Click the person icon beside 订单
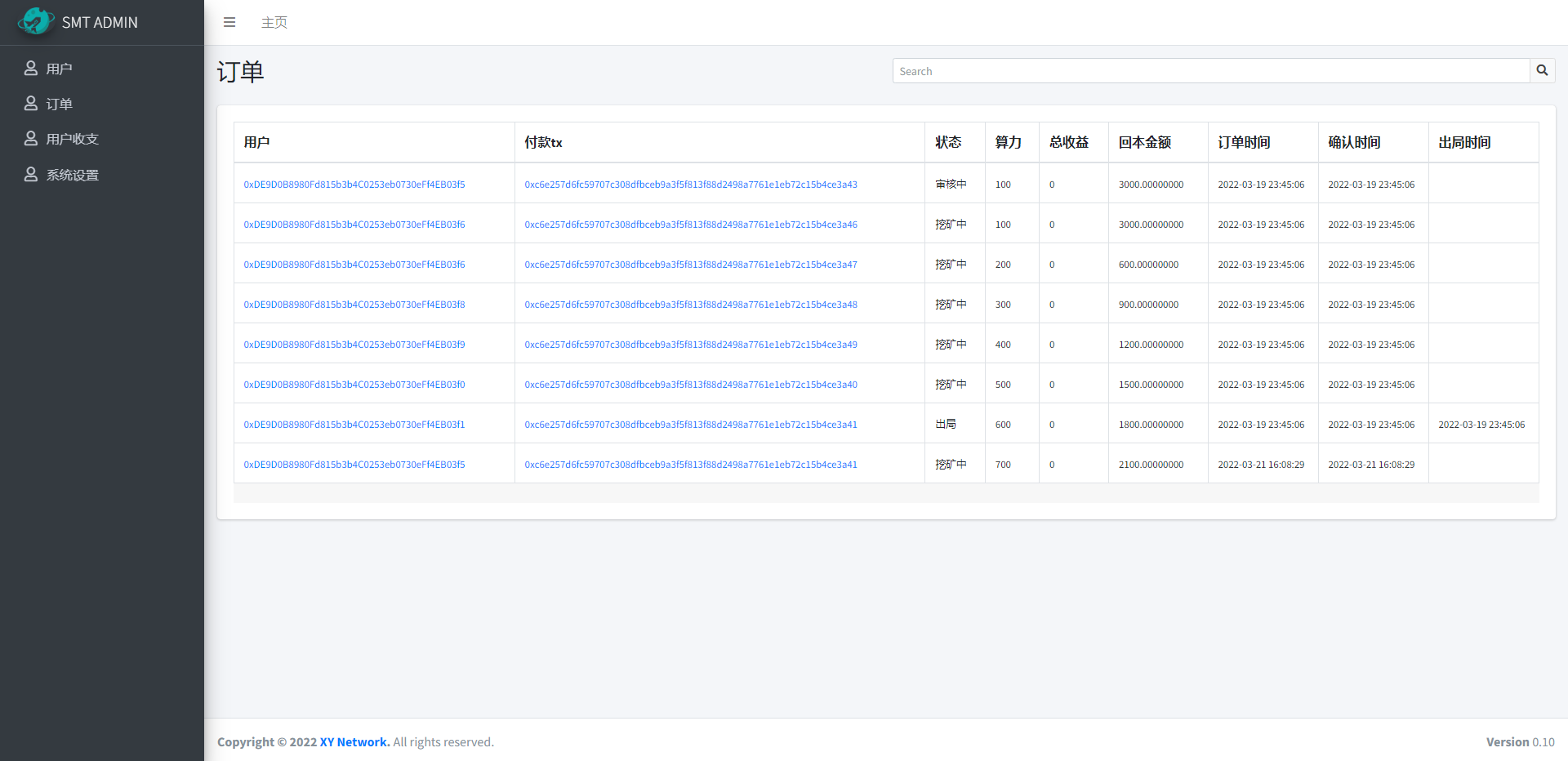 pos(31,104)
